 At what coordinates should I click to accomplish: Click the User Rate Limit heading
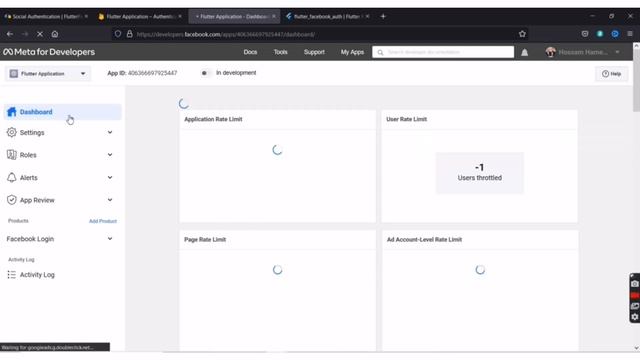(406, 119)
